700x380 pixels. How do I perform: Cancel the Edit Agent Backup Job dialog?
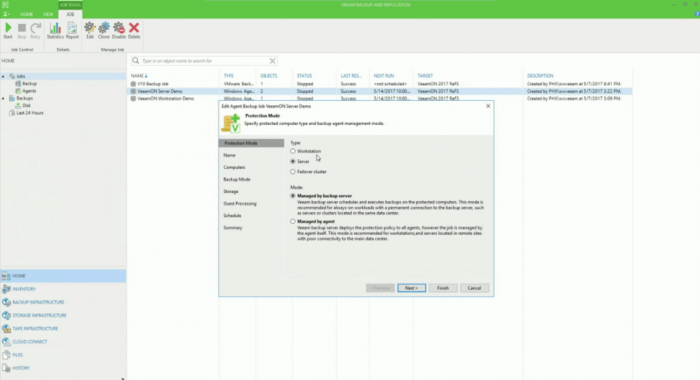tap(474, 288)
